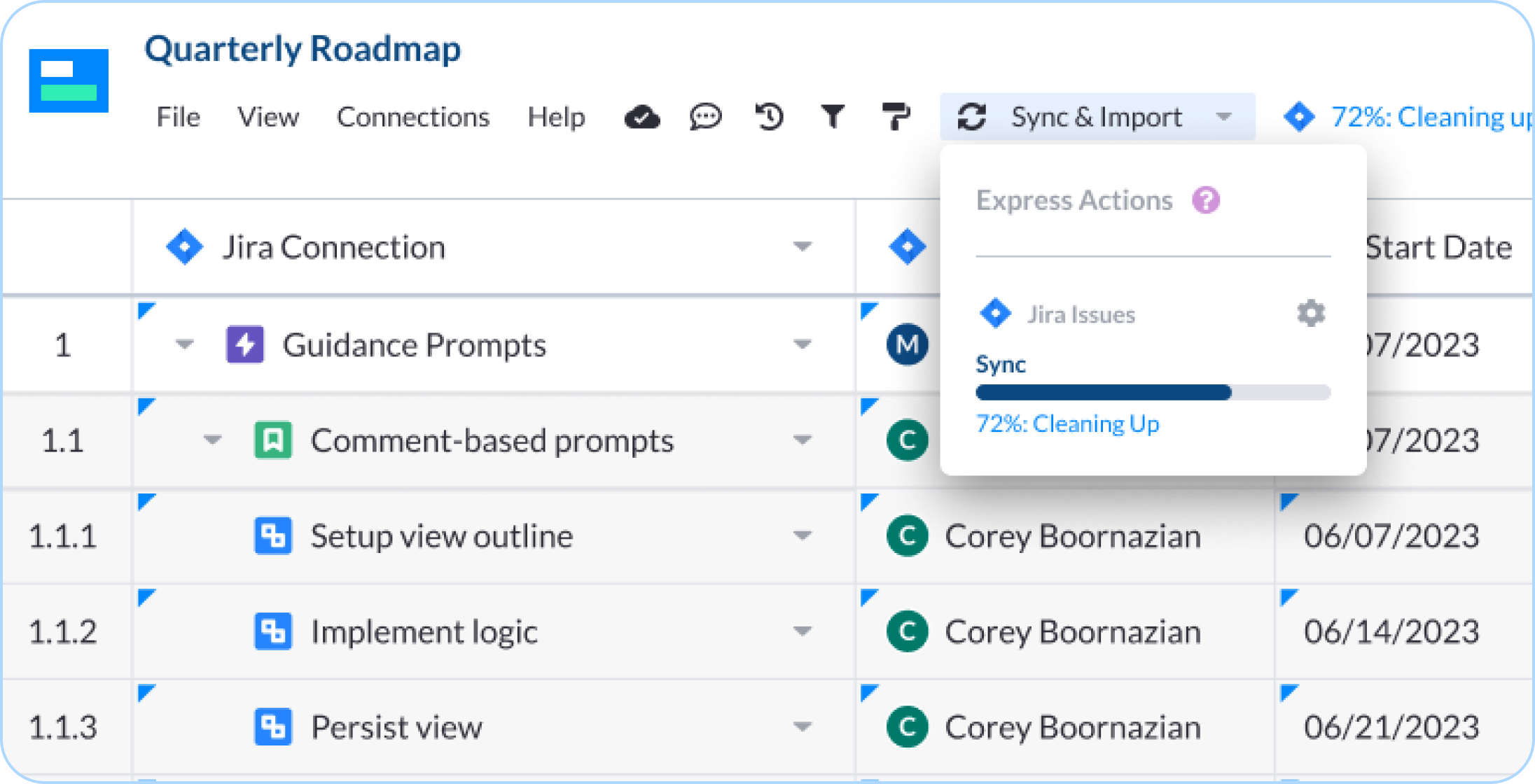Click the 06/14/2023 date cell
This screenshot has height=784, width=1535.
coord(1391,632)
